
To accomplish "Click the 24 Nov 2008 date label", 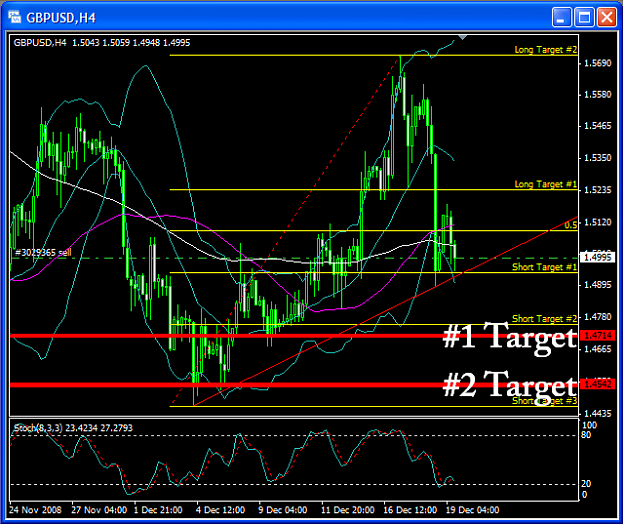I will (x=35, y=510).
